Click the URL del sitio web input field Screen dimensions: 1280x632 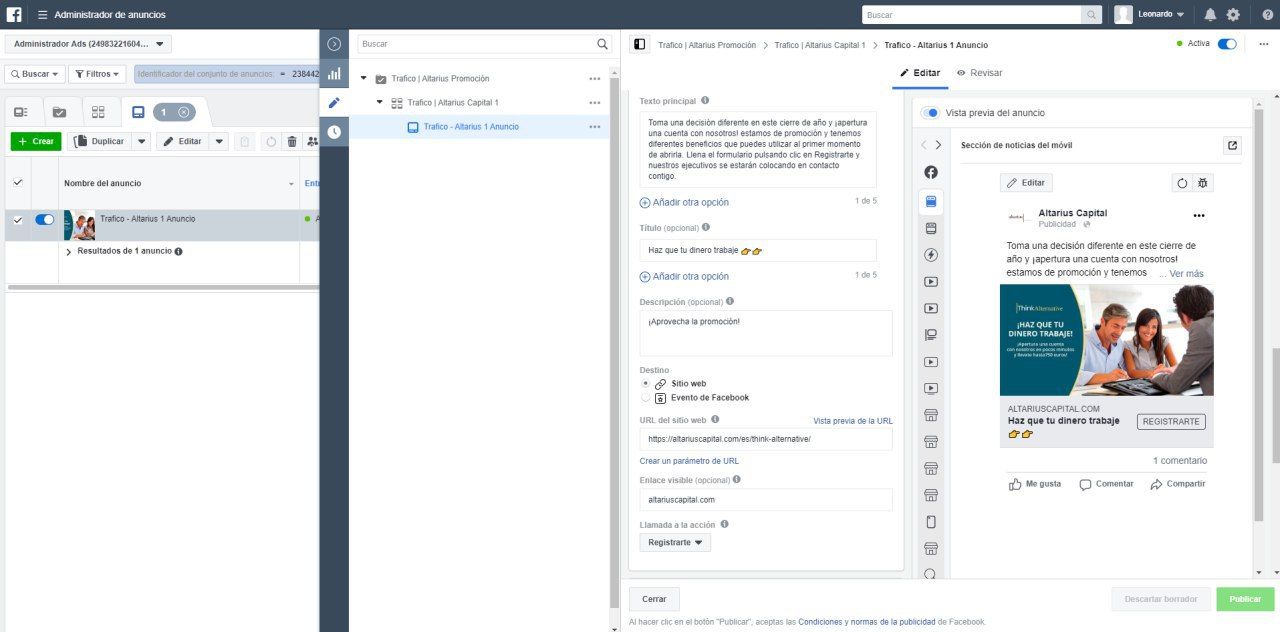[766, 439]
